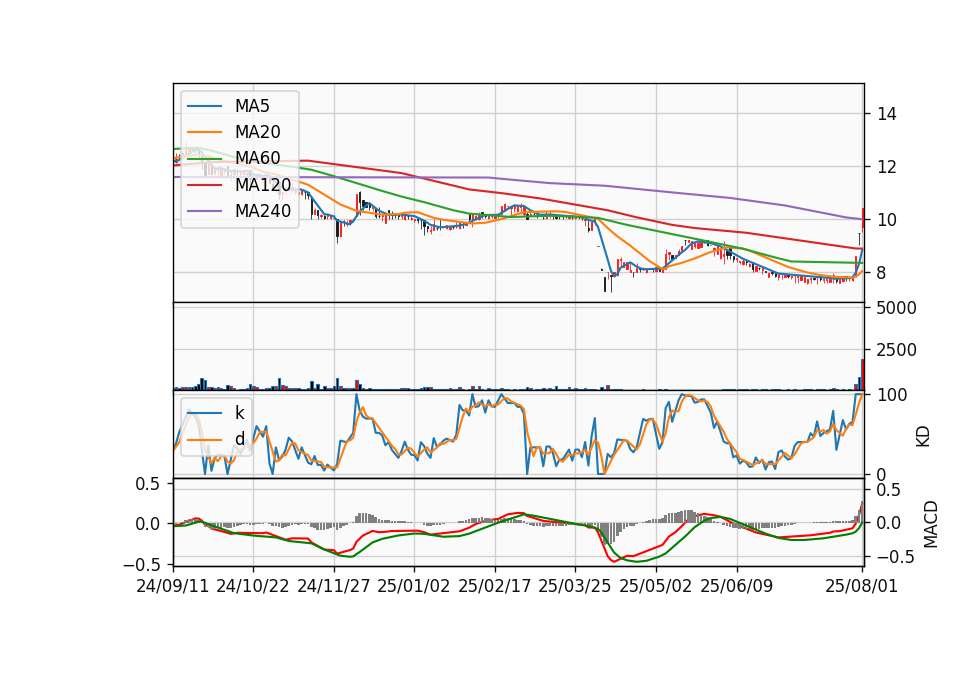Click the 25/03/25 date axis label
Image resolution: width=960 pixels, height=690 pixels.
(575, 586)
